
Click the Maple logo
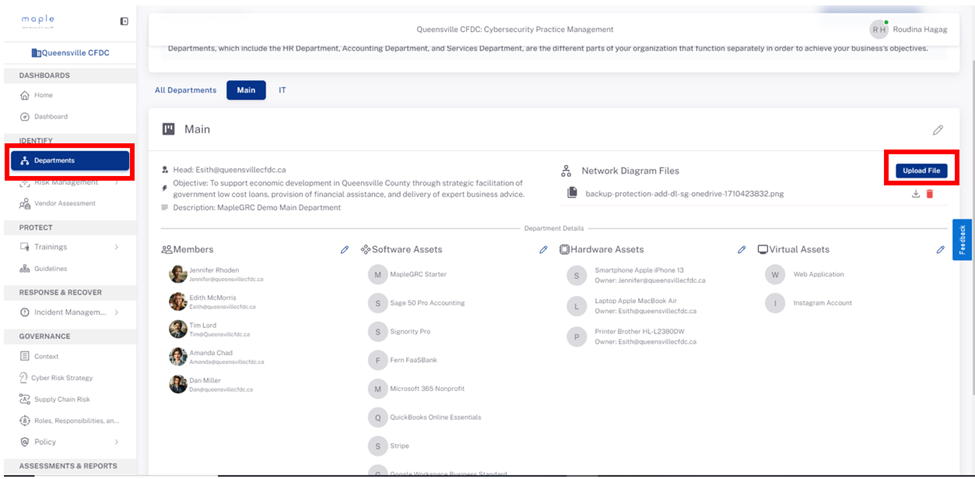pyautogui.click(x=37, y=21)
